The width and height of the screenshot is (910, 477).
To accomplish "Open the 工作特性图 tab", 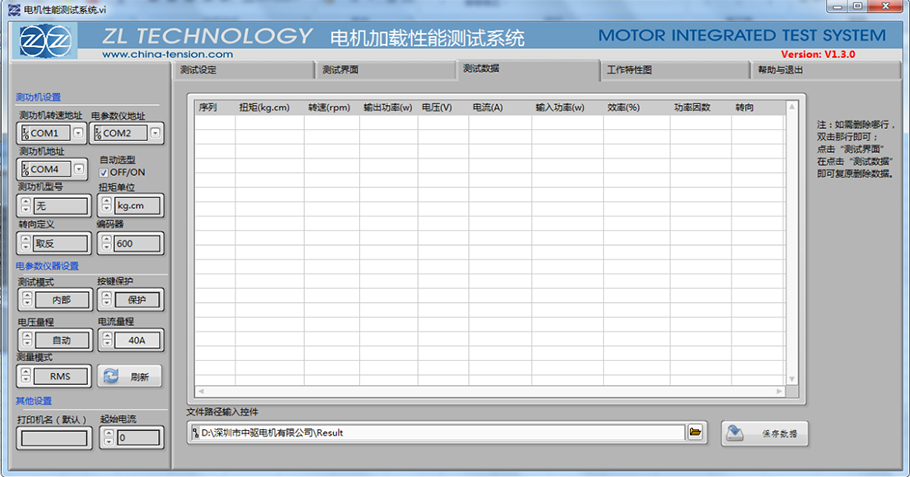I will point(629,70).
